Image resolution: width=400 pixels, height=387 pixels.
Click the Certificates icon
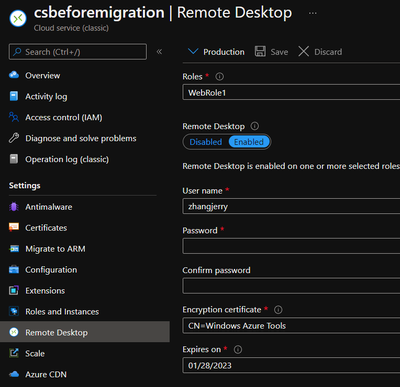coord(14,227)
